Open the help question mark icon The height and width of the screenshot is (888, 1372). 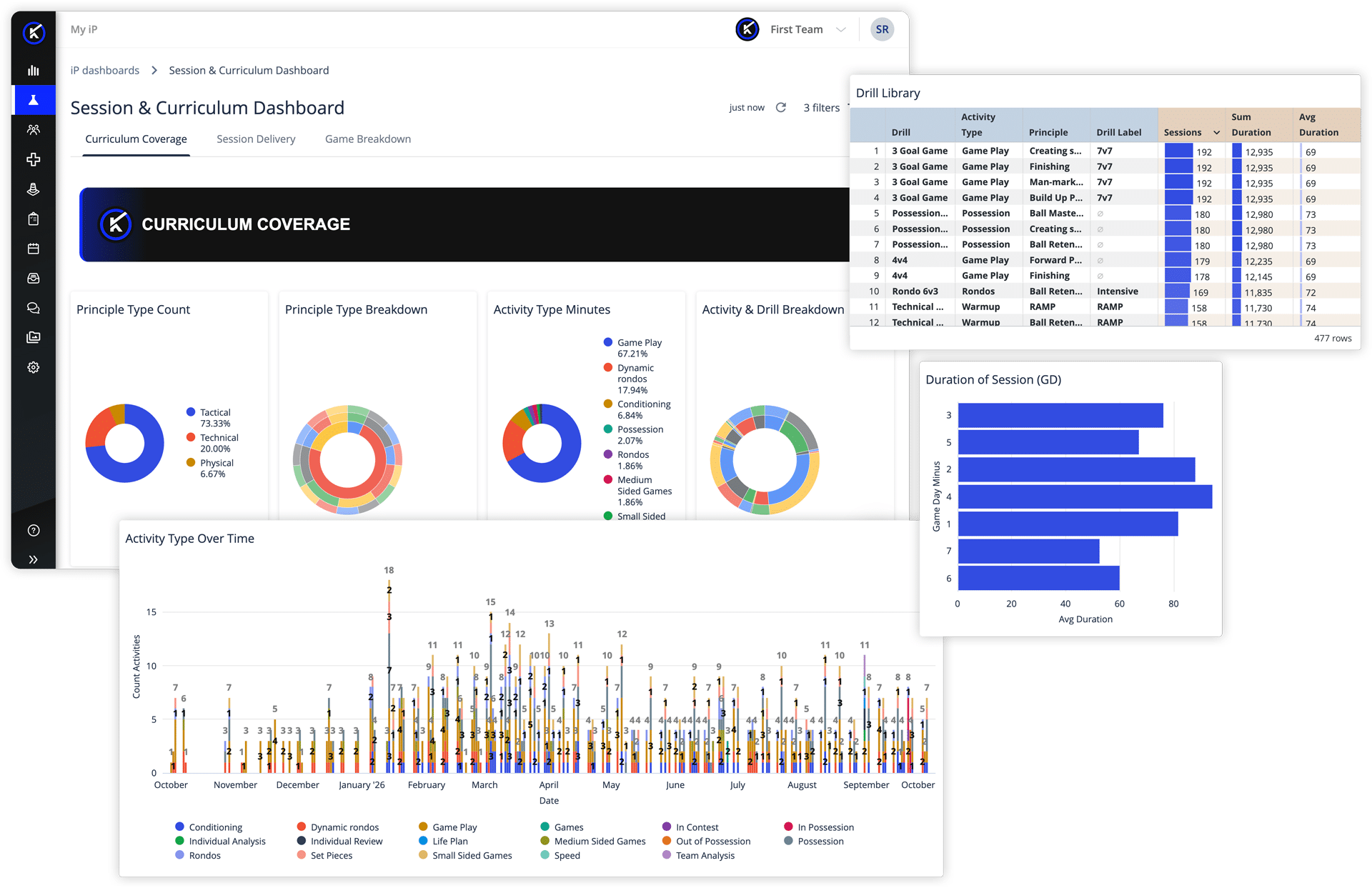click(x=33, y=530)
